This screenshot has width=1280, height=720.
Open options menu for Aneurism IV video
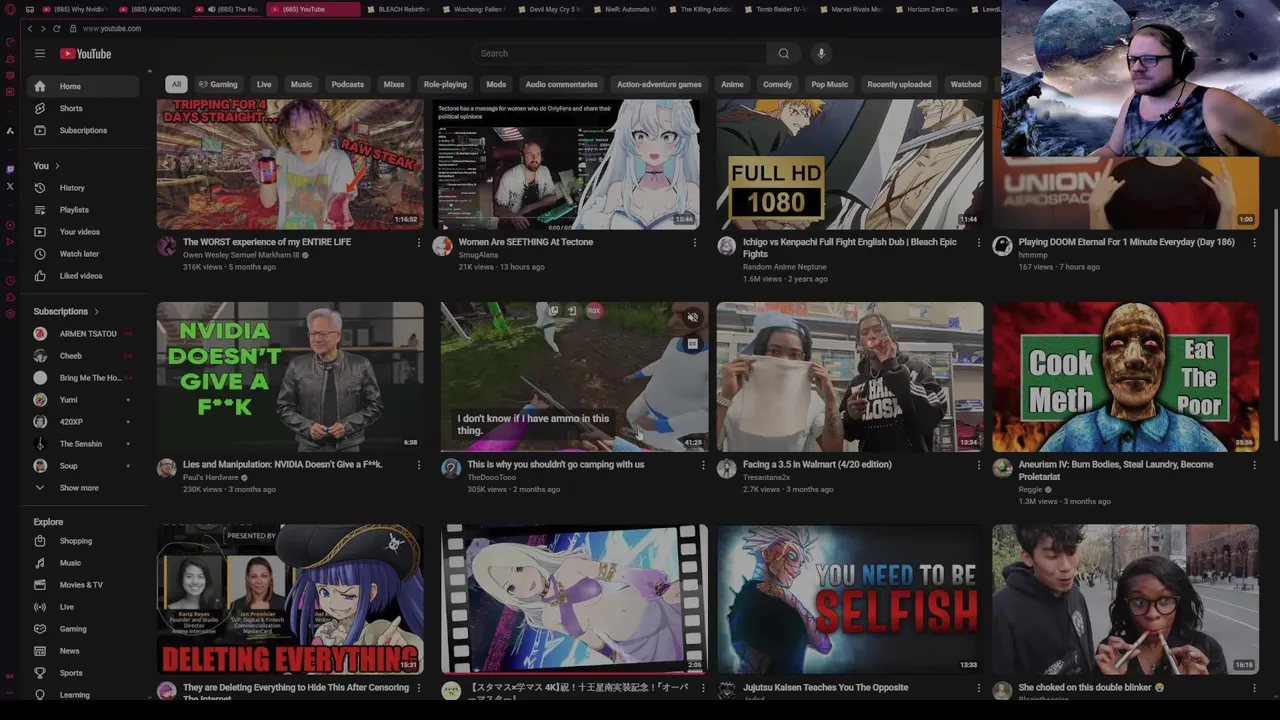(1254, 465)
